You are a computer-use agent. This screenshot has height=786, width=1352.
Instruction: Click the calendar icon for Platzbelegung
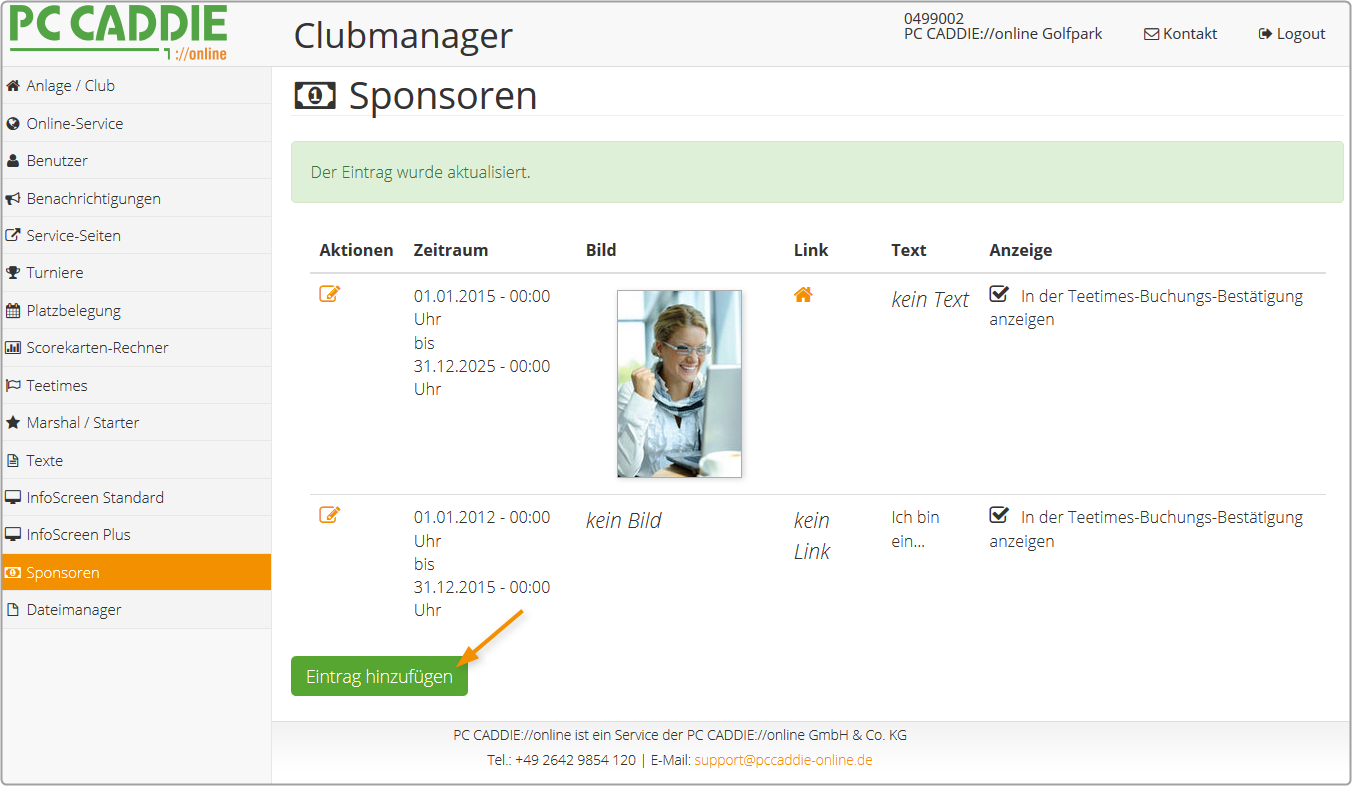[13, 311]
